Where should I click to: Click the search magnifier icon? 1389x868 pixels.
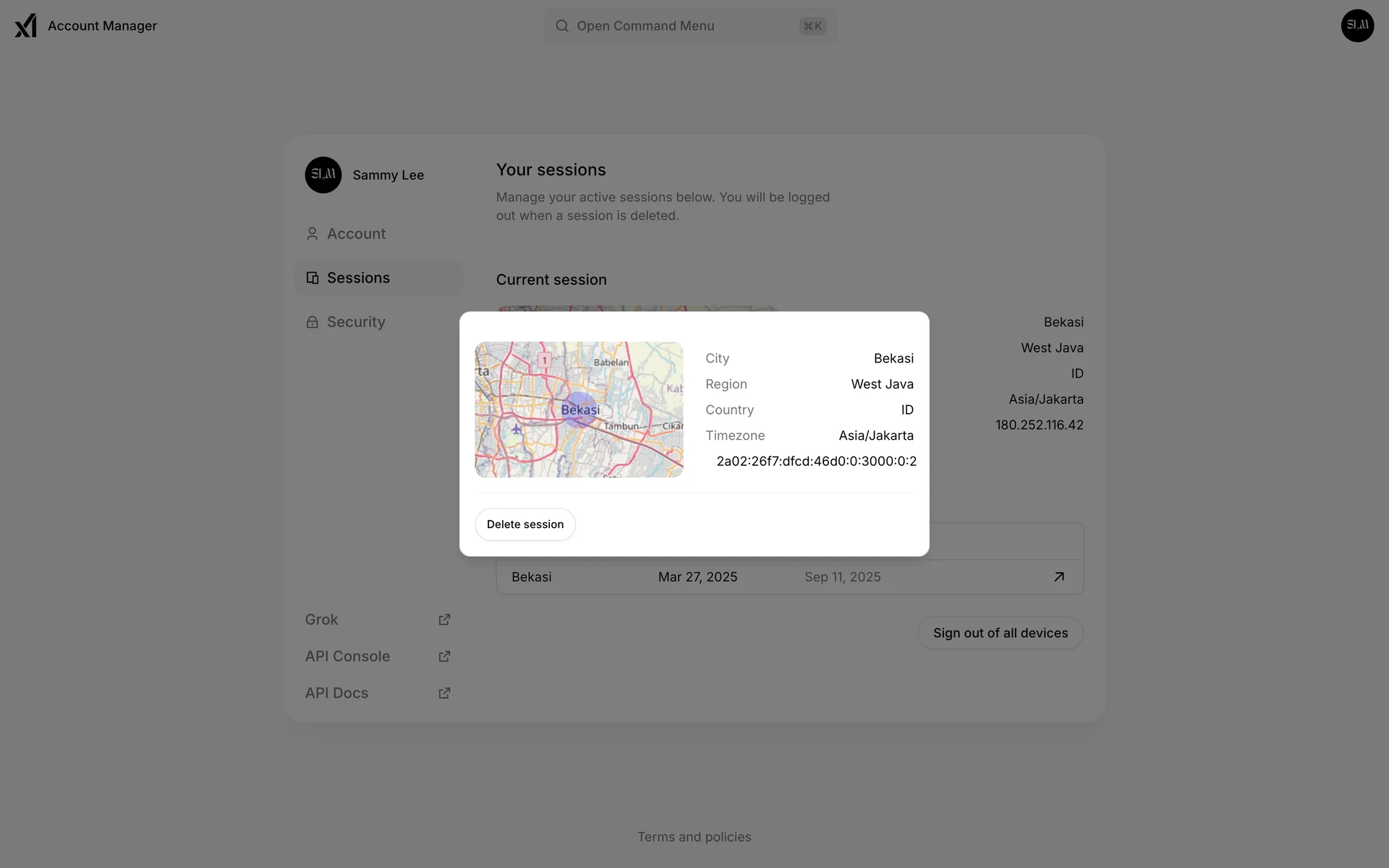561,26
